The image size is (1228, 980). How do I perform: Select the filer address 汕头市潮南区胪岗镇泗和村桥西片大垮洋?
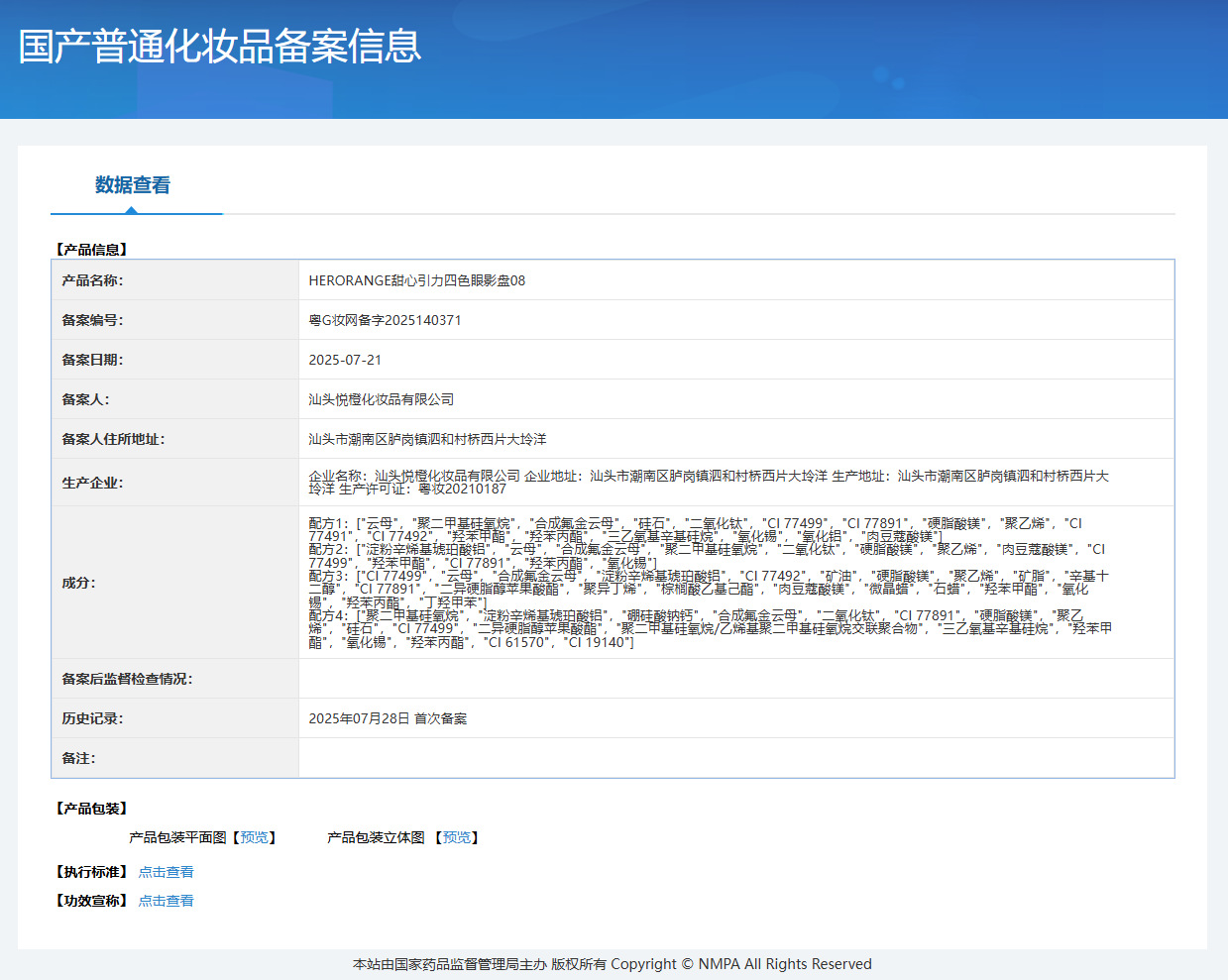[x=427, y=439]
